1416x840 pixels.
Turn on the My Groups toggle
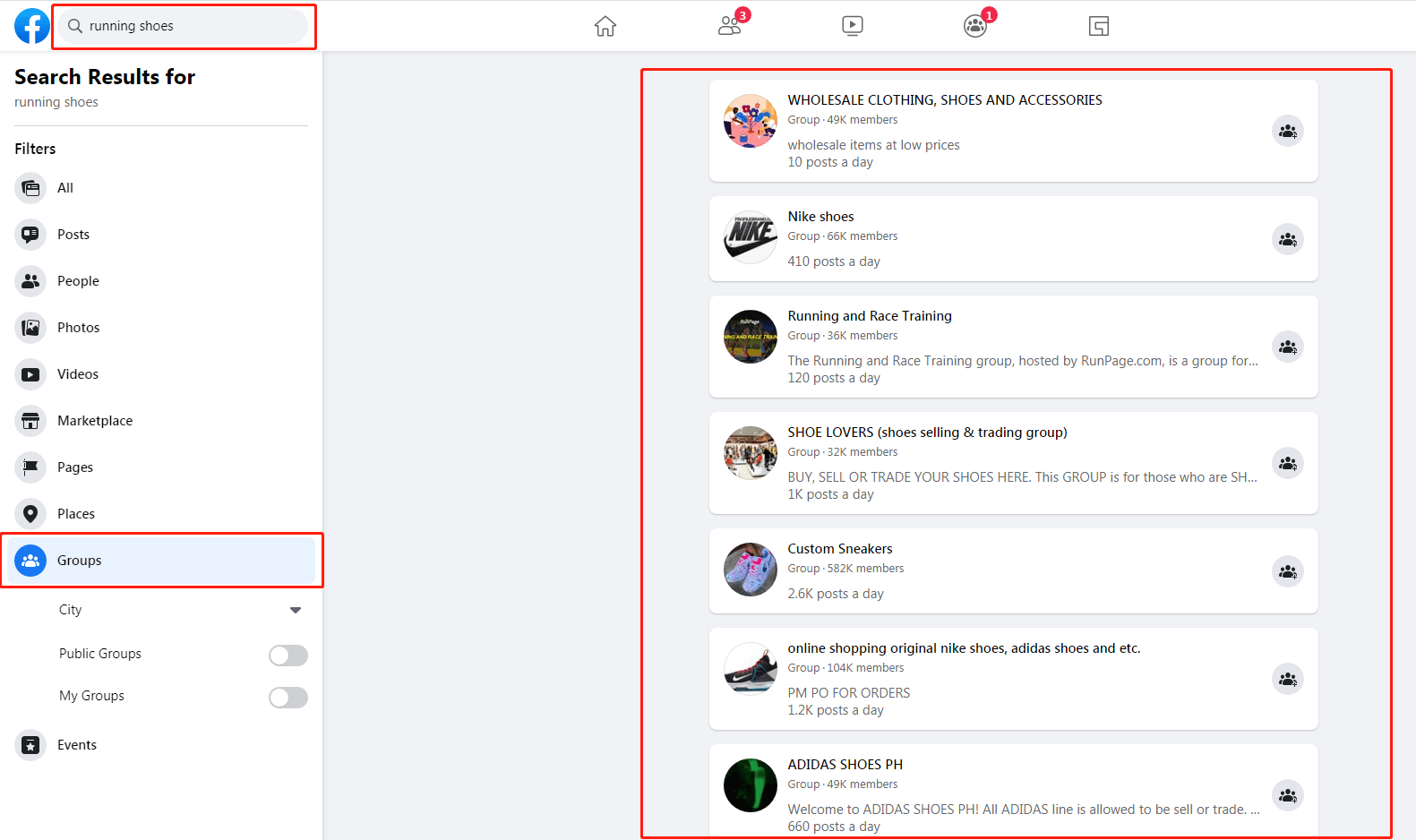point(288,698)
